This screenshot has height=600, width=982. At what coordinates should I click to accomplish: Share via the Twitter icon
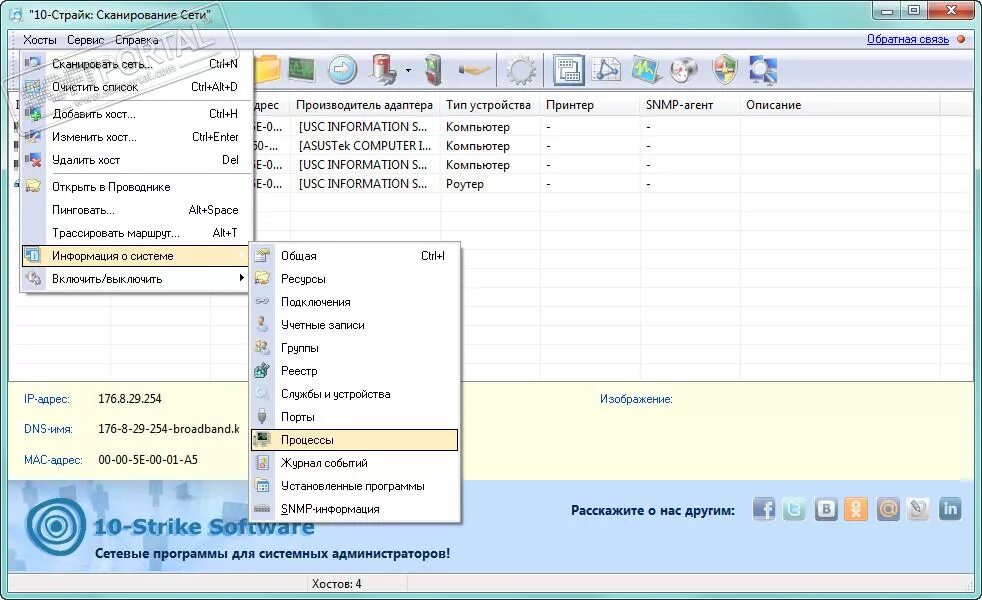(x=794, y=509)
